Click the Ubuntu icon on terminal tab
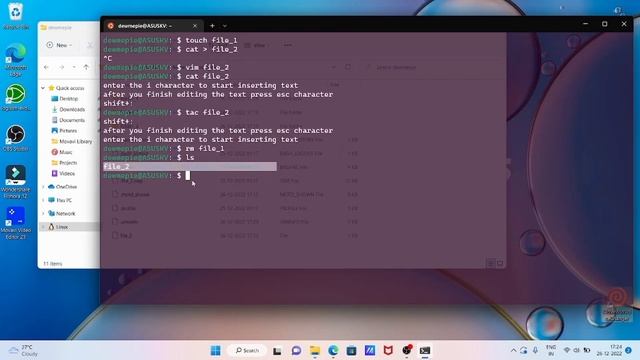Image resolution: width=640 pixels, height=360 pixels. [111, 26]
